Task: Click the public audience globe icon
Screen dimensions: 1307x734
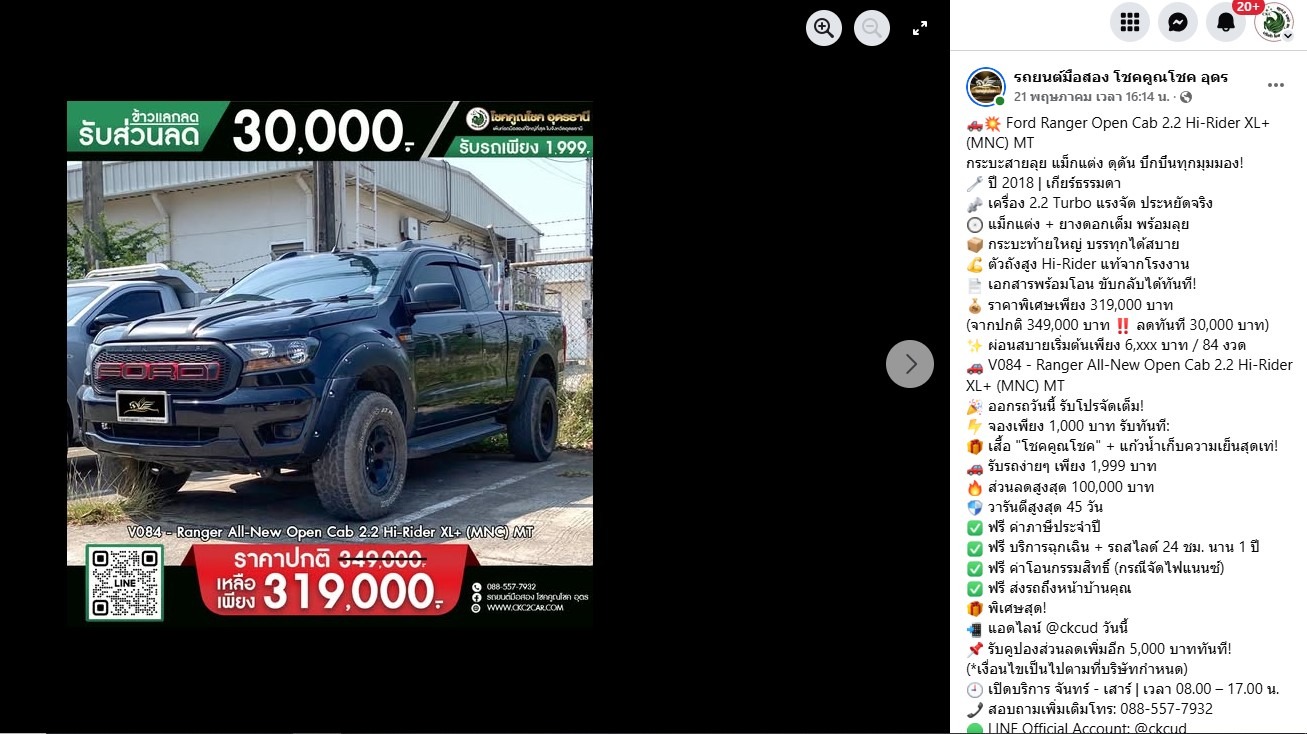Action: coord(1187,98)
